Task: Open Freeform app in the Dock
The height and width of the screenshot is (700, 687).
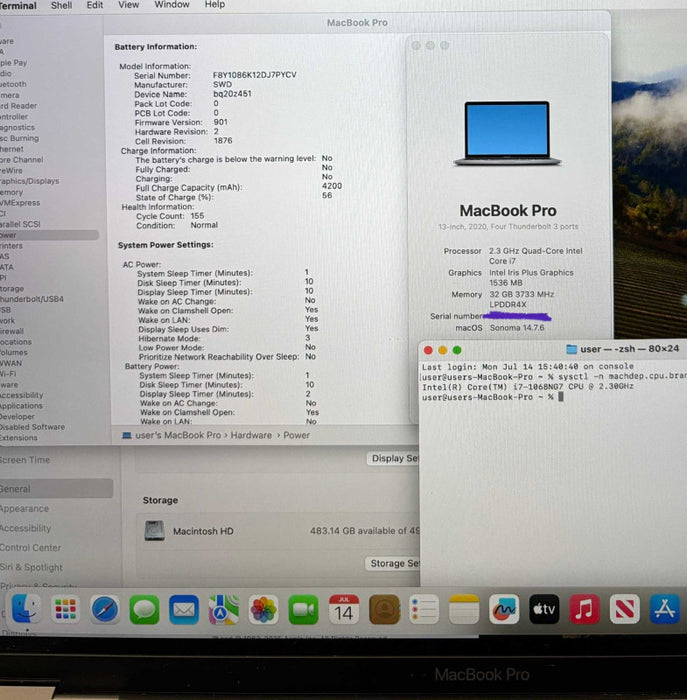Action: point(504,609)
